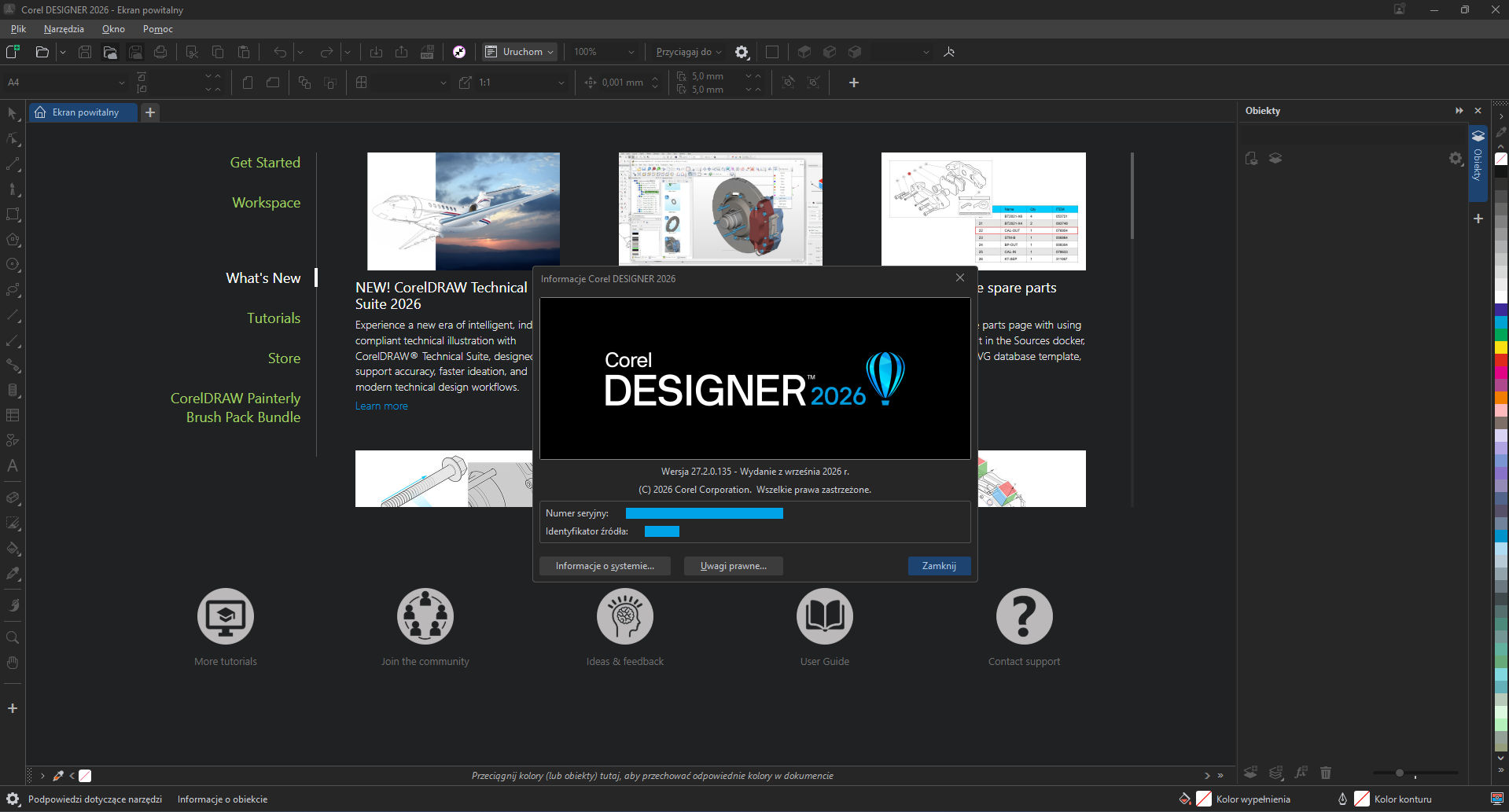1509x812 pixels.
Task: Switch to the Ekran powitalny tab
Action: point(84,112)
